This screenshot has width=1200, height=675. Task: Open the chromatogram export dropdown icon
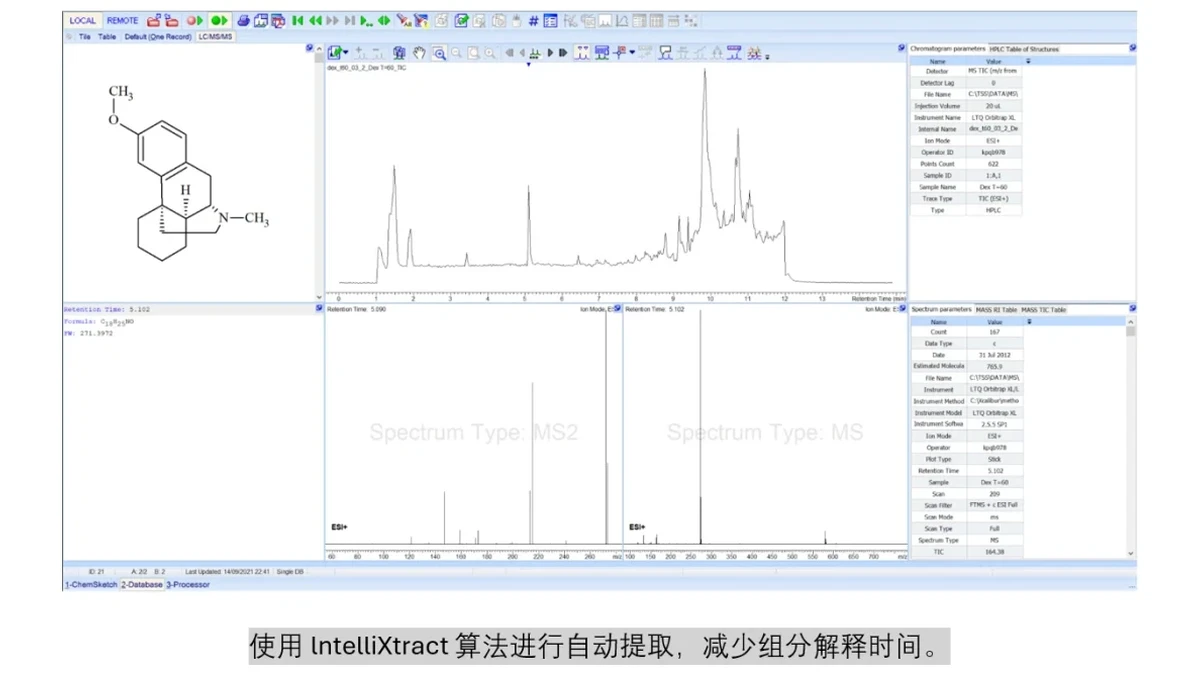[336, 52]
